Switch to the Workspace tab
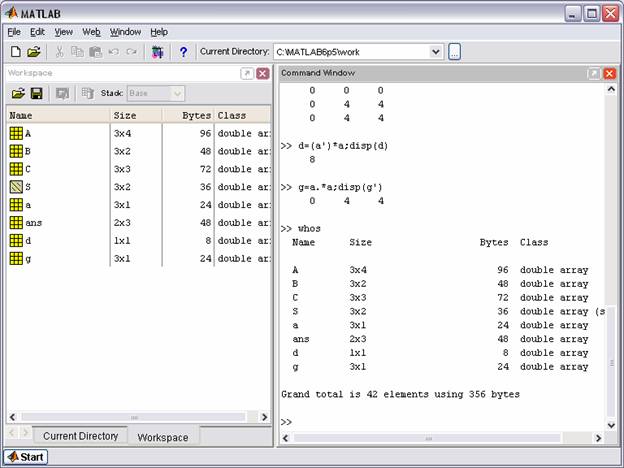The width and height of the screenshot is (624, 468). pyautogui.click(x=163, y=437)
